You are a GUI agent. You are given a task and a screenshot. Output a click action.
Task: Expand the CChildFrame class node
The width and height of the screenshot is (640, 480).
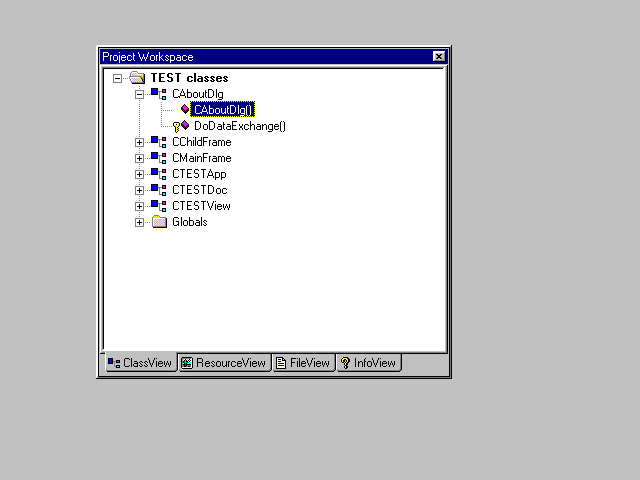pyautogui.click(x=140, y=142)
